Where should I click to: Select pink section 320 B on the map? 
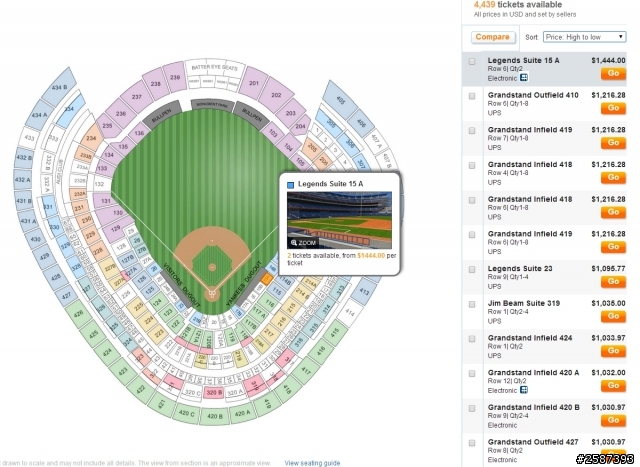214,393
